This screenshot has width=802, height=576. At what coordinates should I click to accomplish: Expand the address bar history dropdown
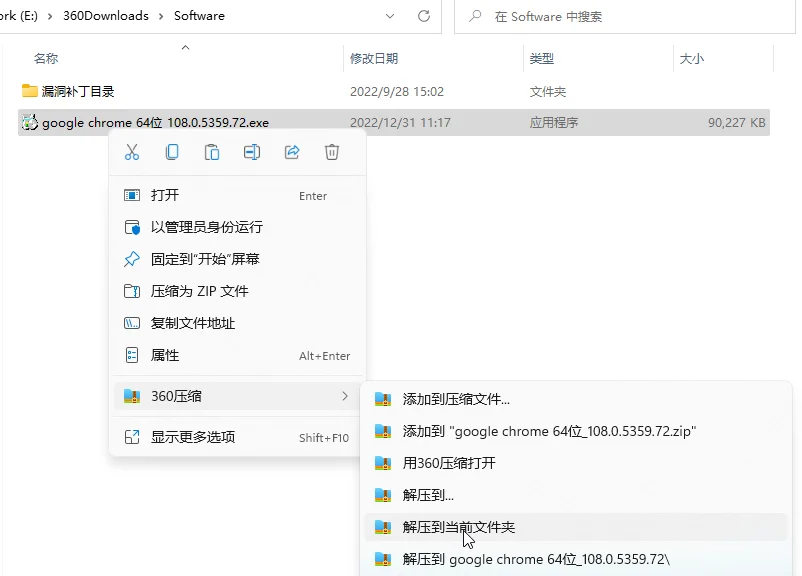coord(390,16)
